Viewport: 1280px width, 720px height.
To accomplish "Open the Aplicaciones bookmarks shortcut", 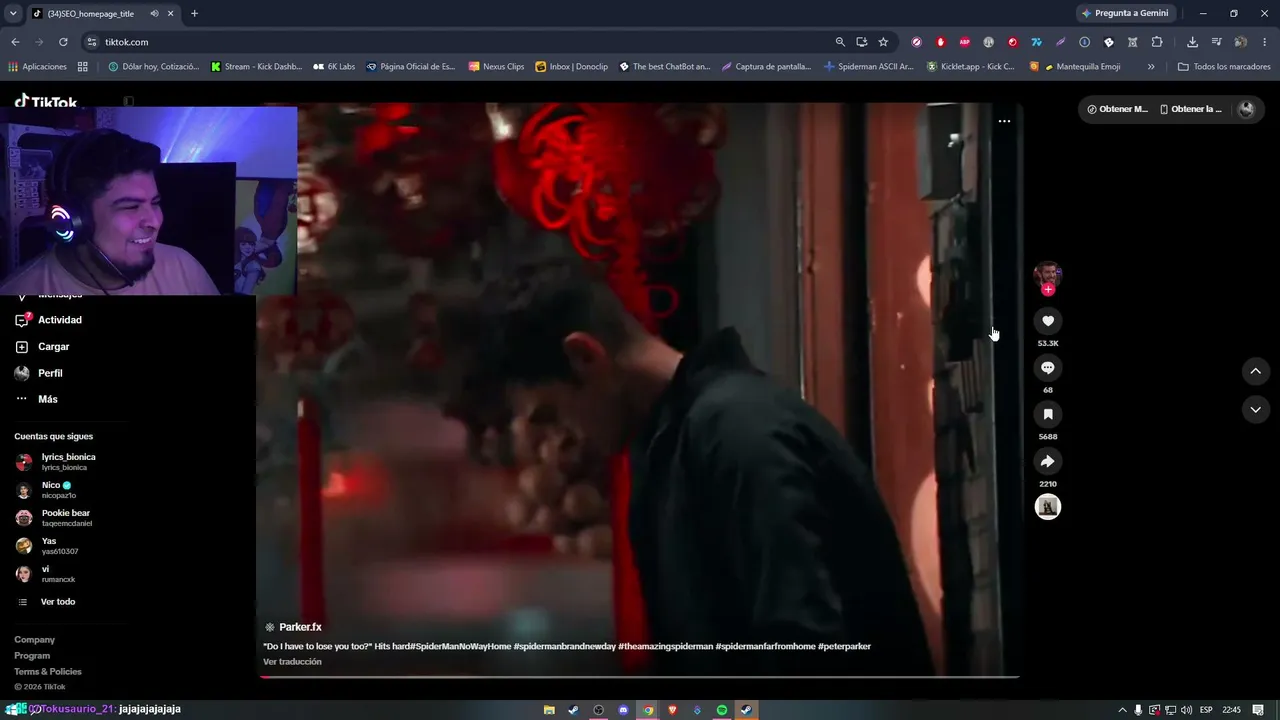I will coord(37,67).
